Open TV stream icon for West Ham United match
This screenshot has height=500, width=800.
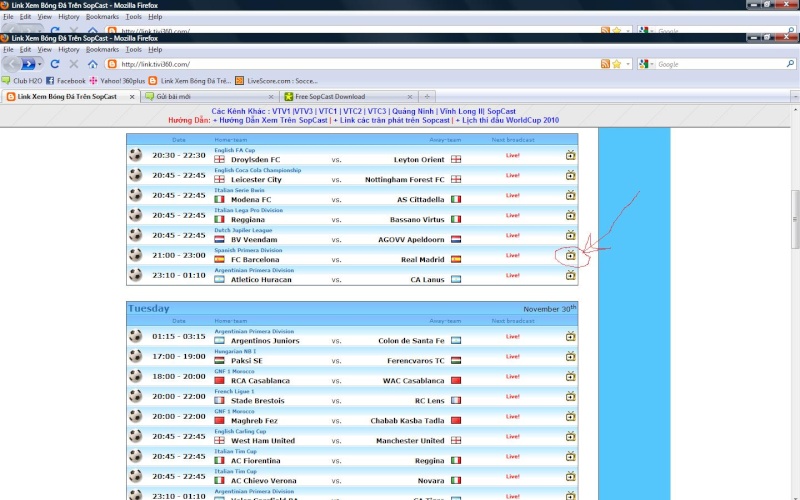(x=570, y=436)
